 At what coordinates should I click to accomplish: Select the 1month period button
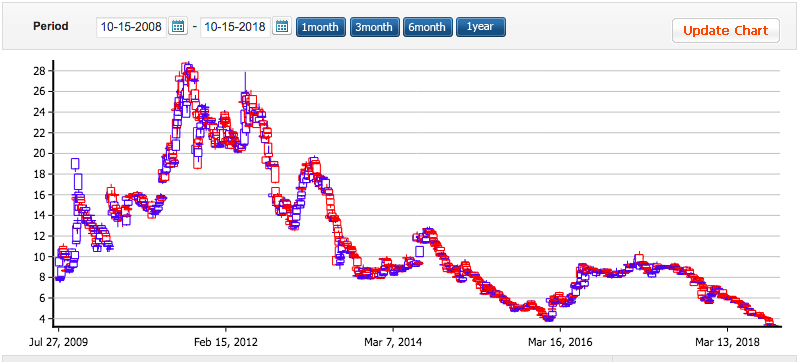click(x=321, y=27)
